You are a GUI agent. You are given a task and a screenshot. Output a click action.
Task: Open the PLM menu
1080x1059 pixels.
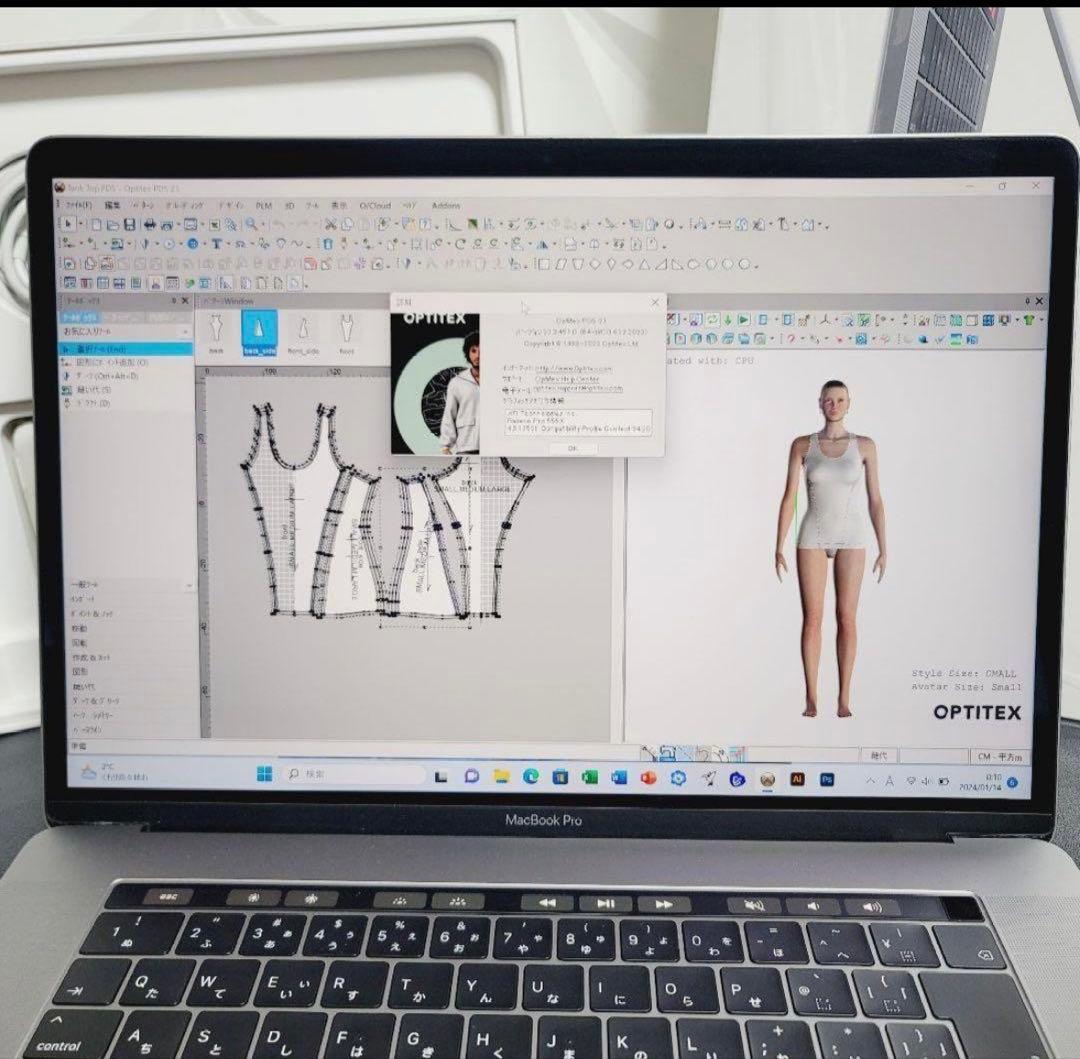[263, 205]
